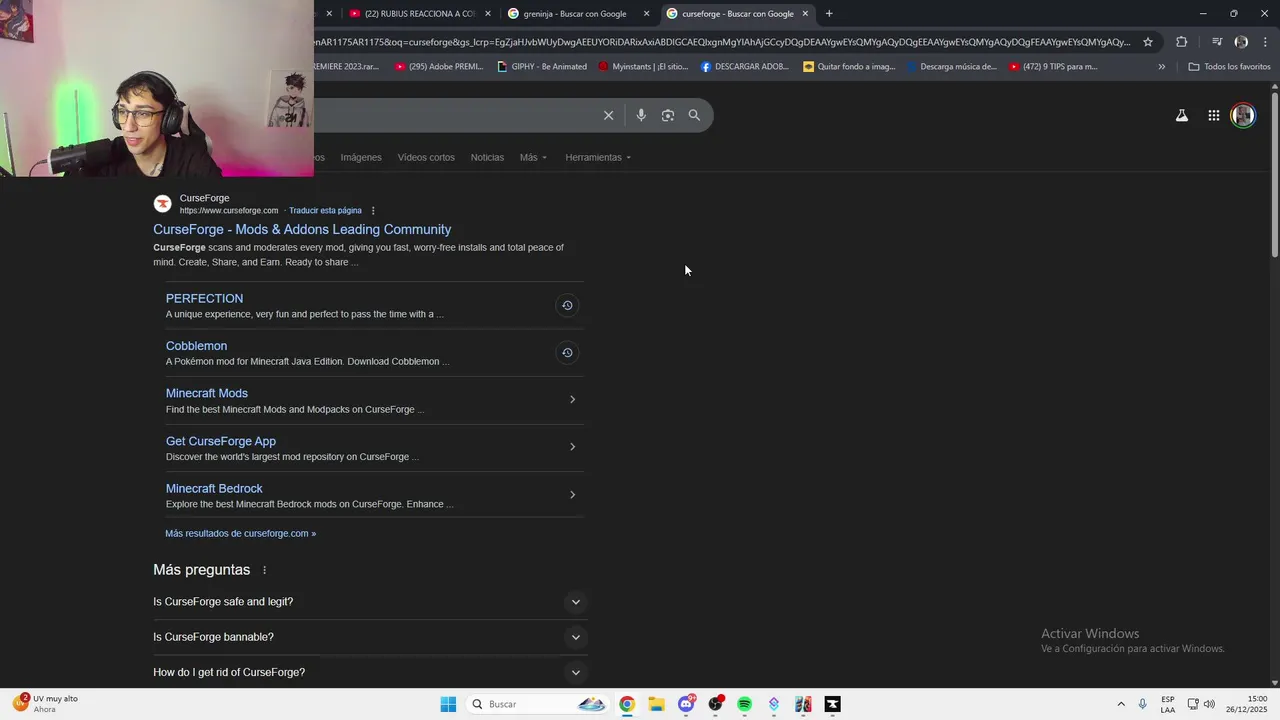The width and height of the screenshot is (1280, 720).
Task: Open Chrome media controls icon
Action: [x=1217, y=42]
